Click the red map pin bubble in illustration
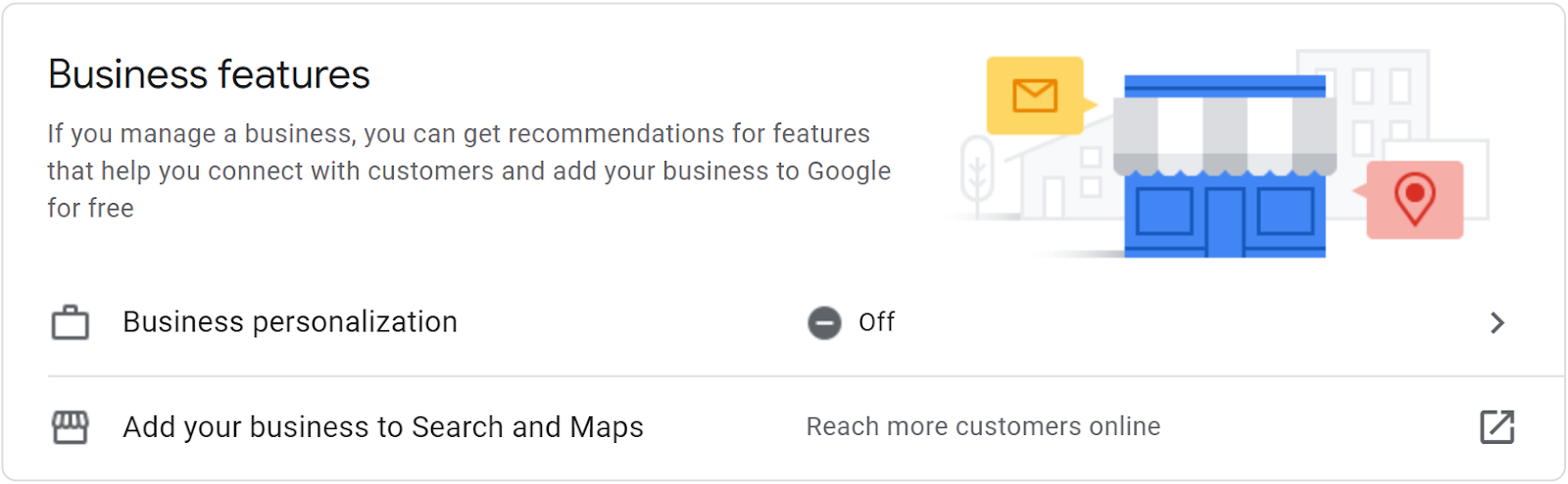Viewport: 1568px width, 484px height. point(1414,199)
